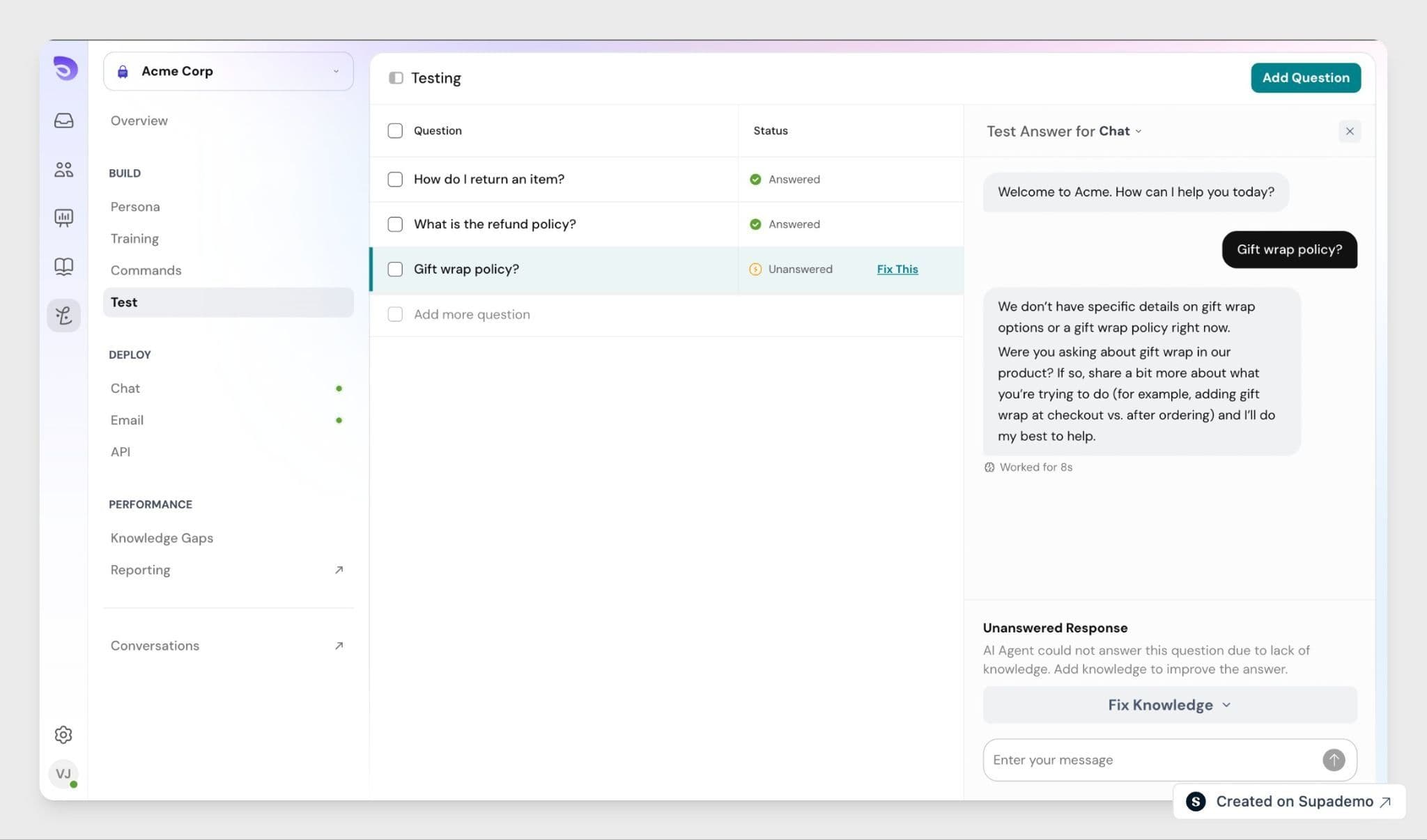Click the Worked for 8s label
1427x840 pixels.
click(x=1036, y=467)
